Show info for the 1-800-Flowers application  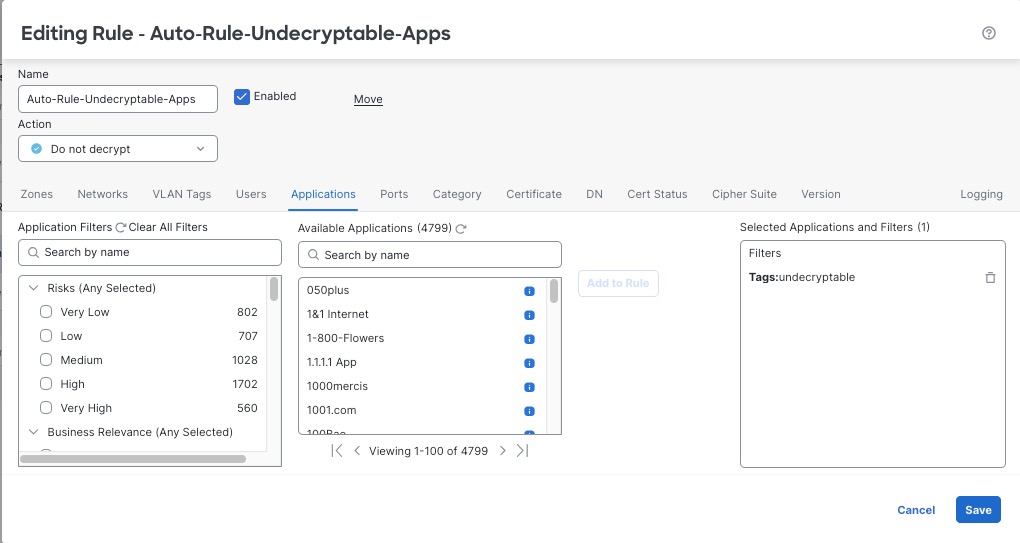(530, 339)
